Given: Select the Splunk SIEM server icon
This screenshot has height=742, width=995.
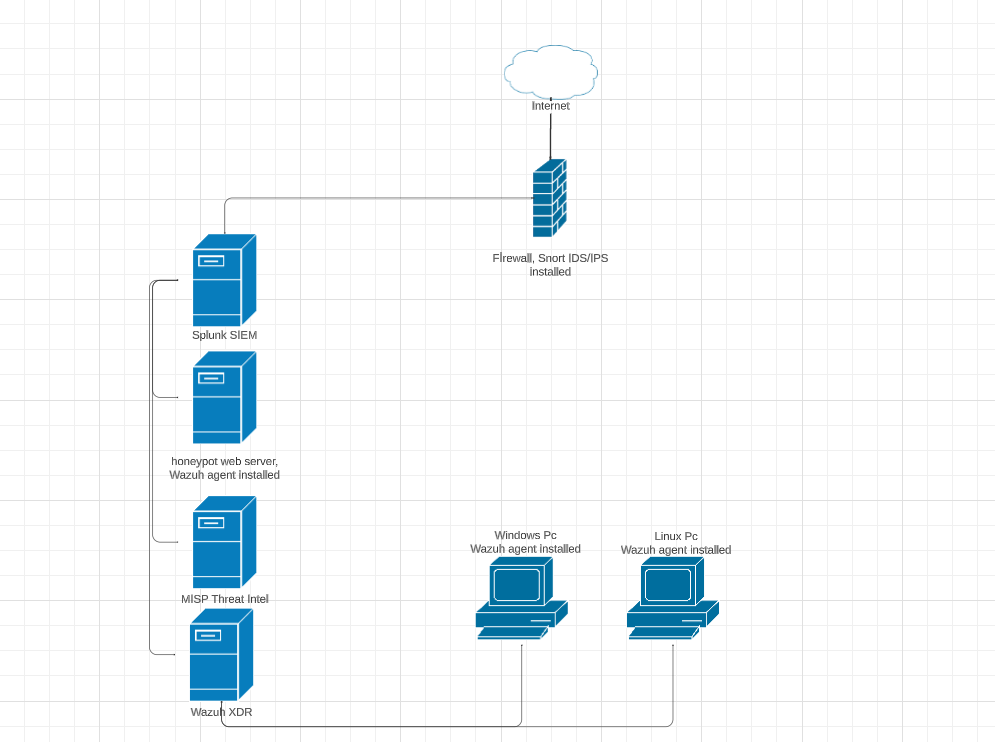Looking at the screenshot, I should (x=224, y=280).
